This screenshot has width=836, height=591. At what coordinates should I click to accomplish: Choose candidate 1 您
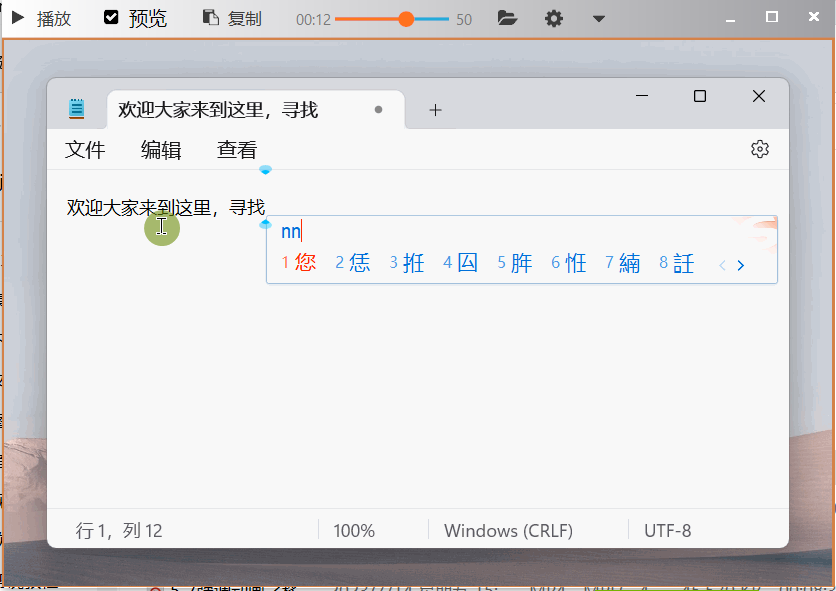coord(299,264)
